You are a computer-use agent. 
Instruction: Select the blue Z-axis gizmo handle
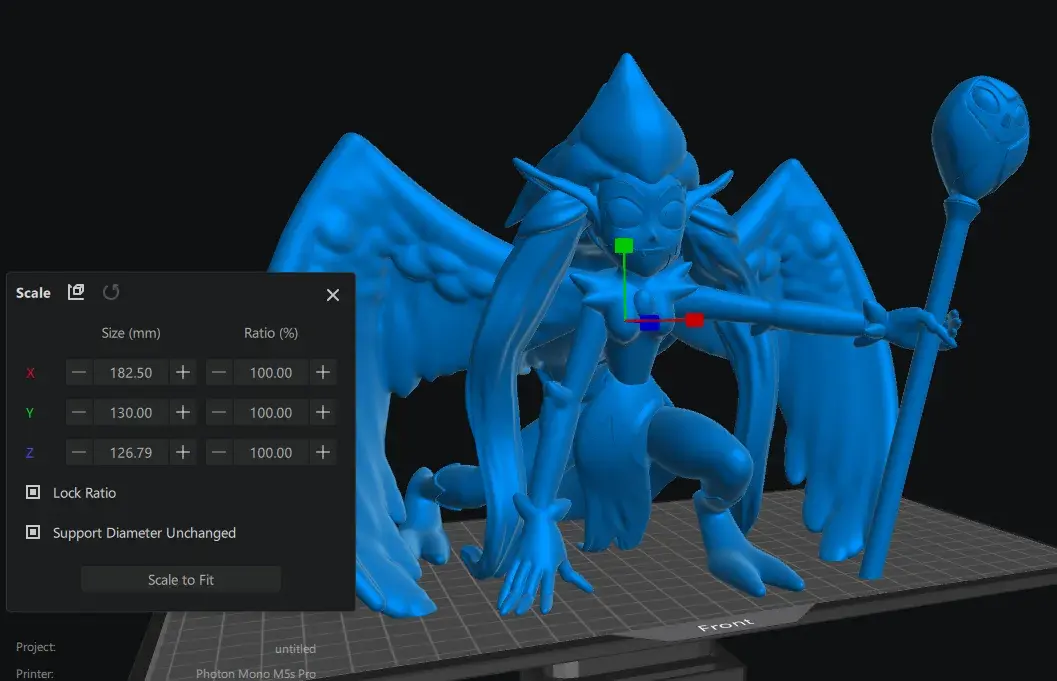(649, 322)
